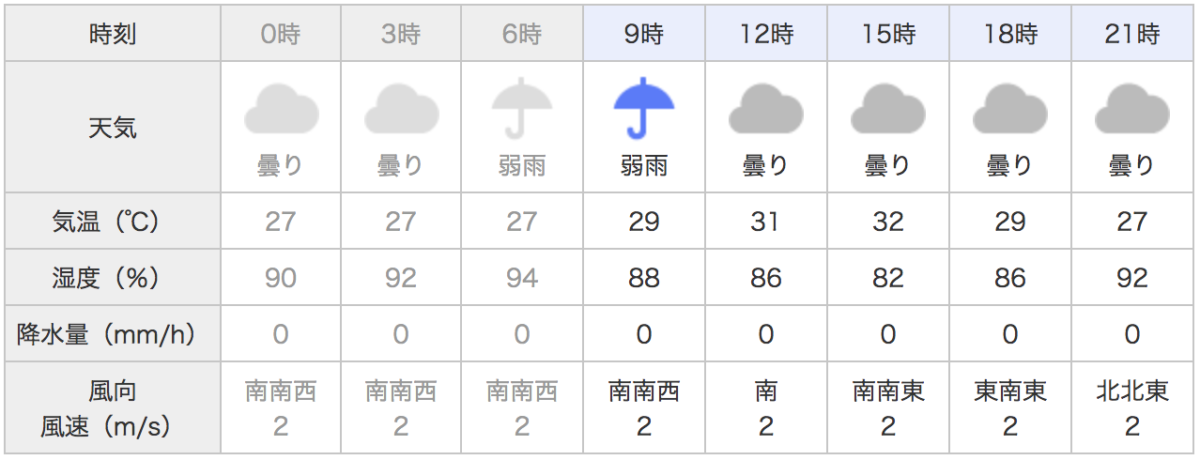
Task: Click the 気温（℃） row label
Action: (x=113, y=221)
